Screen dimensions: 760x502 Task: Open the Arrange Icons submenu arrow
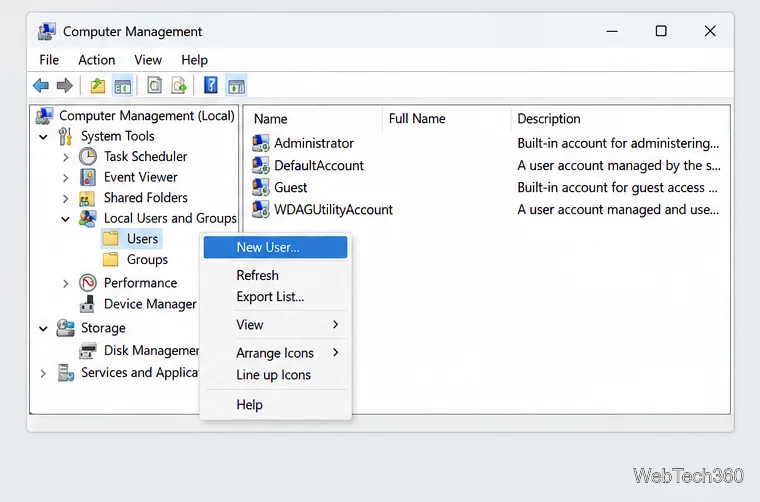tap(336, 352)
